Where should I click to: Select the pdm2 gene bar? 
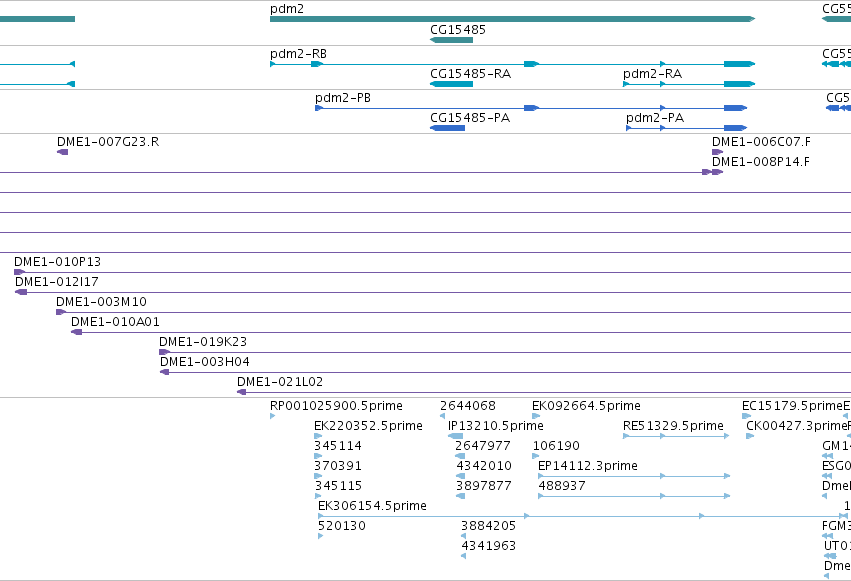click(x=512, y=19)
